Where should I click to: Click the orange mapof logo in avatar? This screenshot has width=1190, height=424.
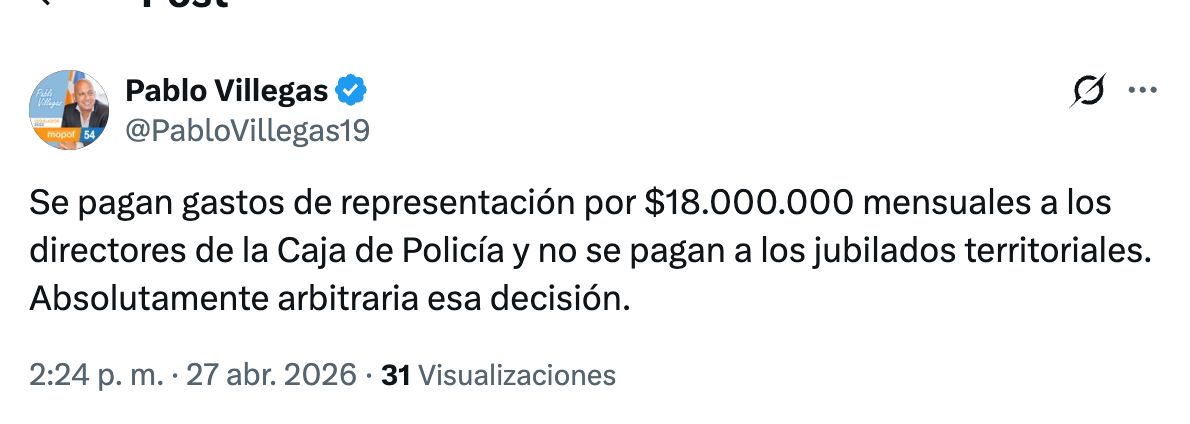[x=60, y=134]
